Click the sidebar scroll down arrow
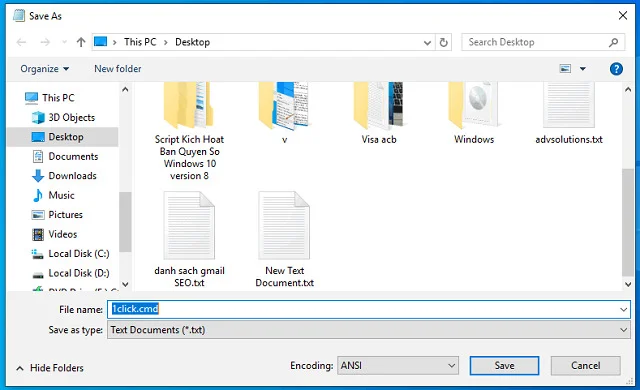 tap(125, 284)
